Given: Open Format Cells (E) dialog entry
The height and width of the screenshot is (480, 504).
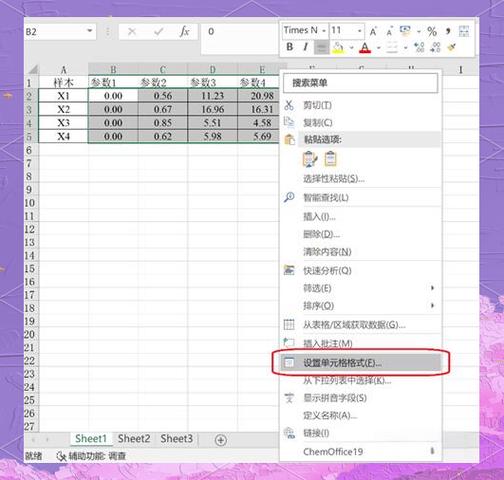Looking at the screenshot, I should (x=360, y=362).
